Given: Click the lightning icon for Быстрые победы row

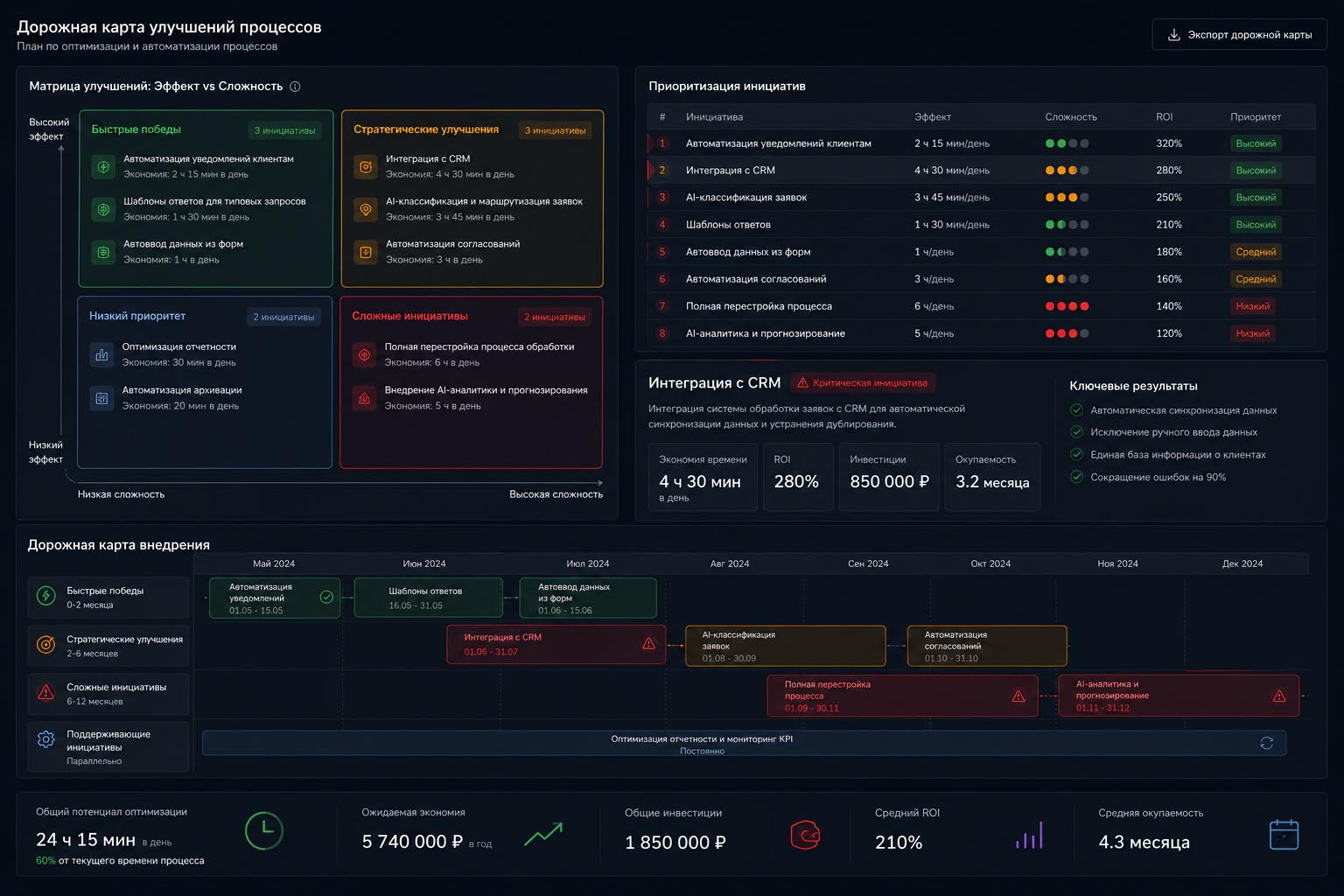Looking at the screenshot, I should (x=46, y=597).
